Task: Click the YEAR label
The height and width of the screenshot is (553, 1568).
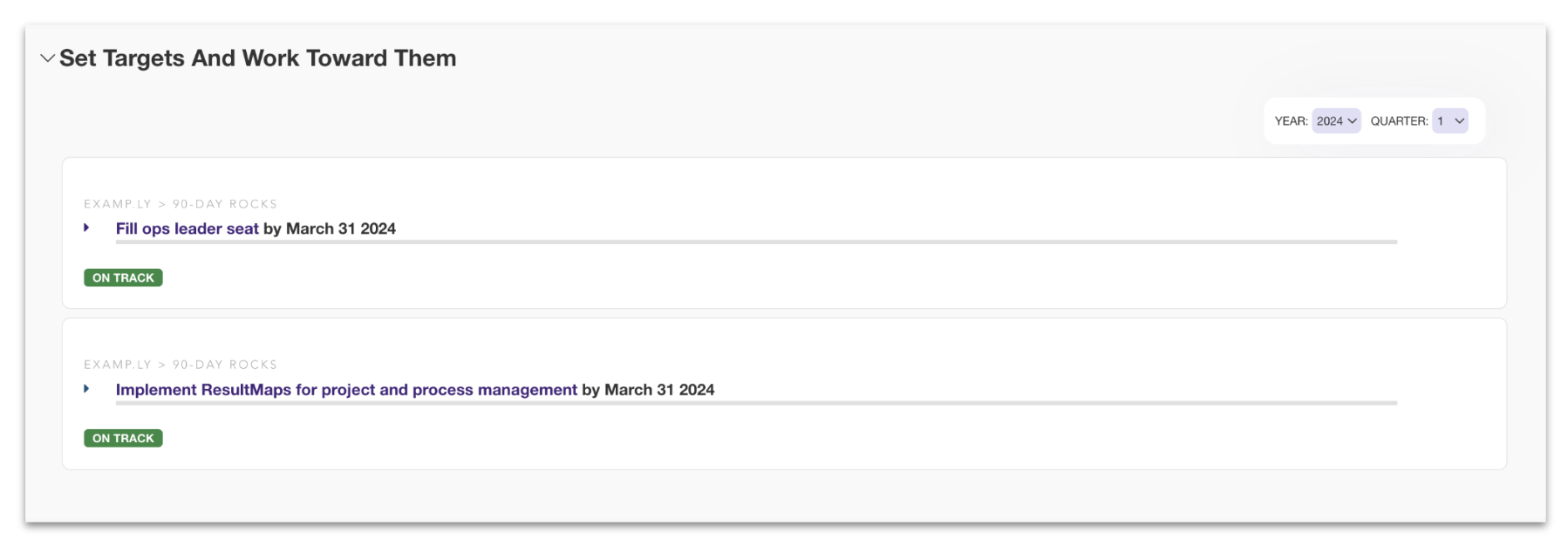Action: (x=1291, y=121)
